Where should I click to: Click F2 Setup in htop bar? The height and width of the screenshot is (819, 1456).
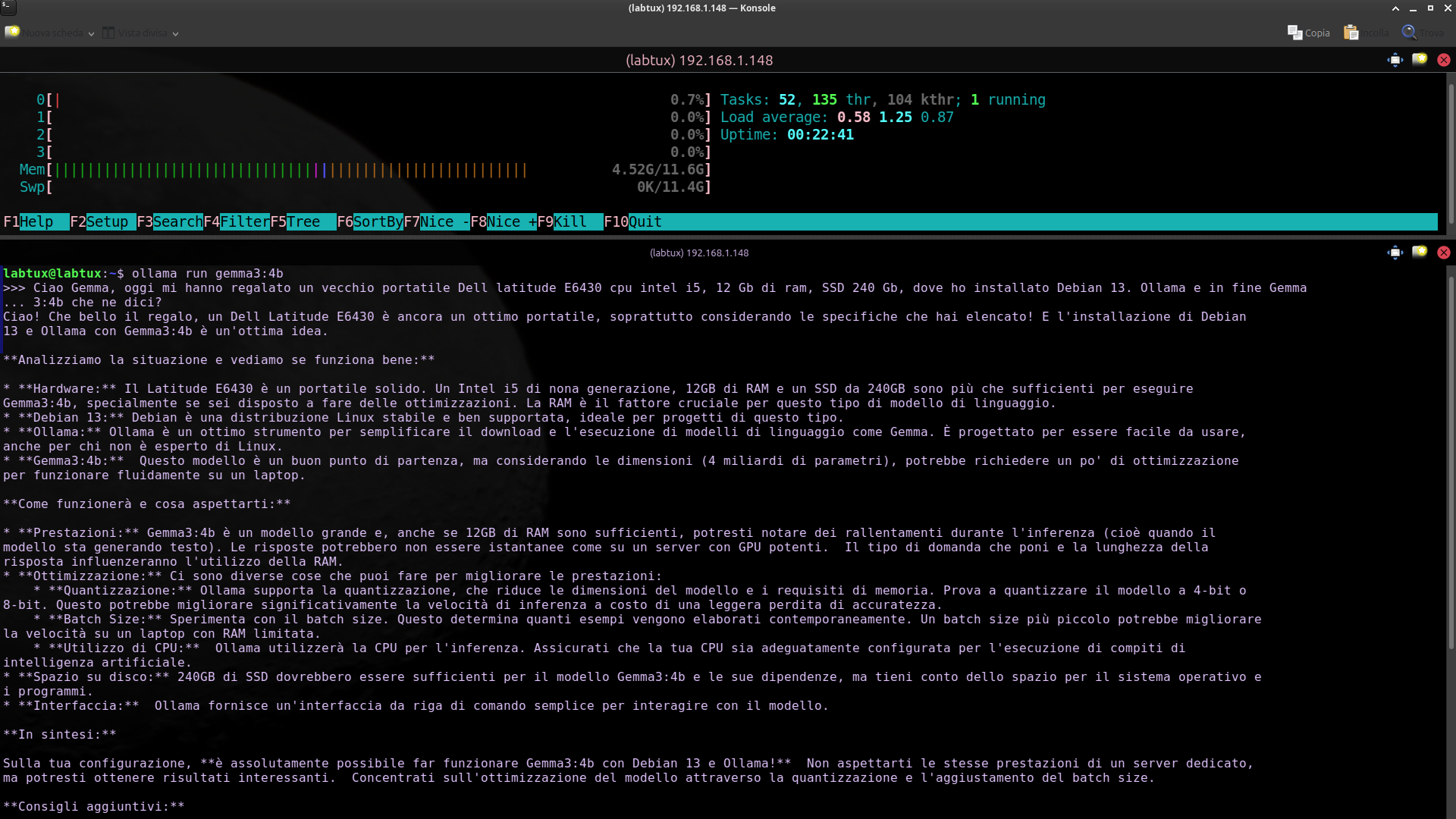(106, 221)
